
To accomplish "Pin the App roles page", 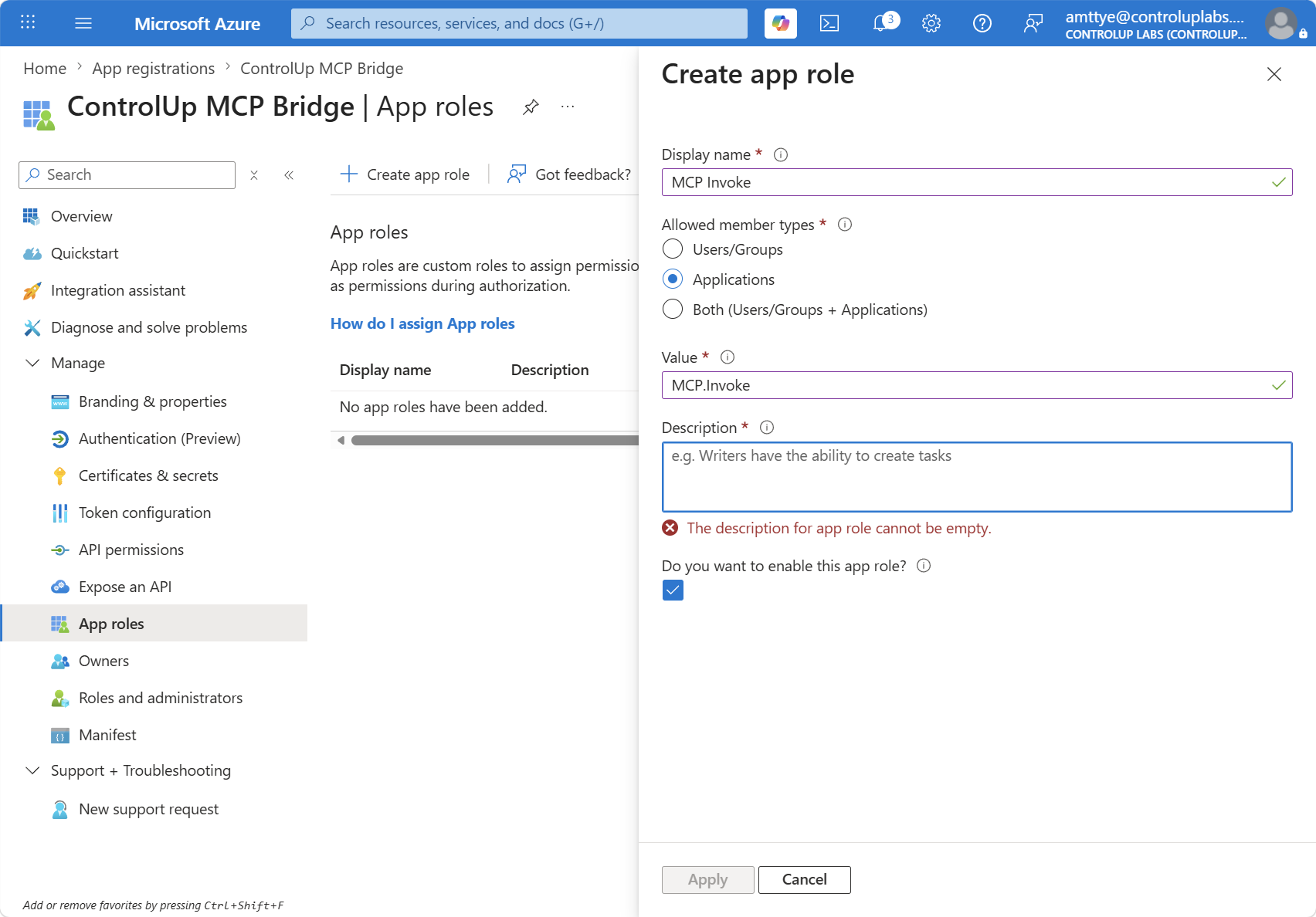I will 531,107.
